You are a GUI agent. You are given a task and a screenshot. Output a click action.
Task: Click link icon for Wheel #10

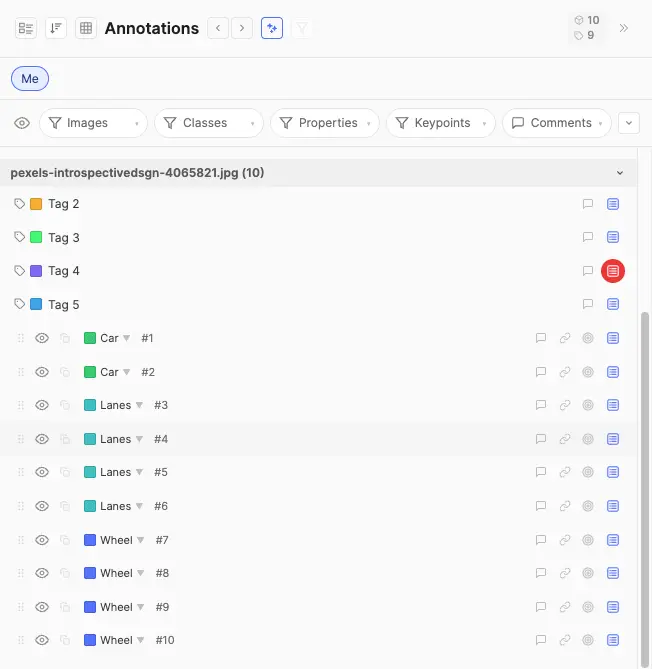tap(565, 640)
